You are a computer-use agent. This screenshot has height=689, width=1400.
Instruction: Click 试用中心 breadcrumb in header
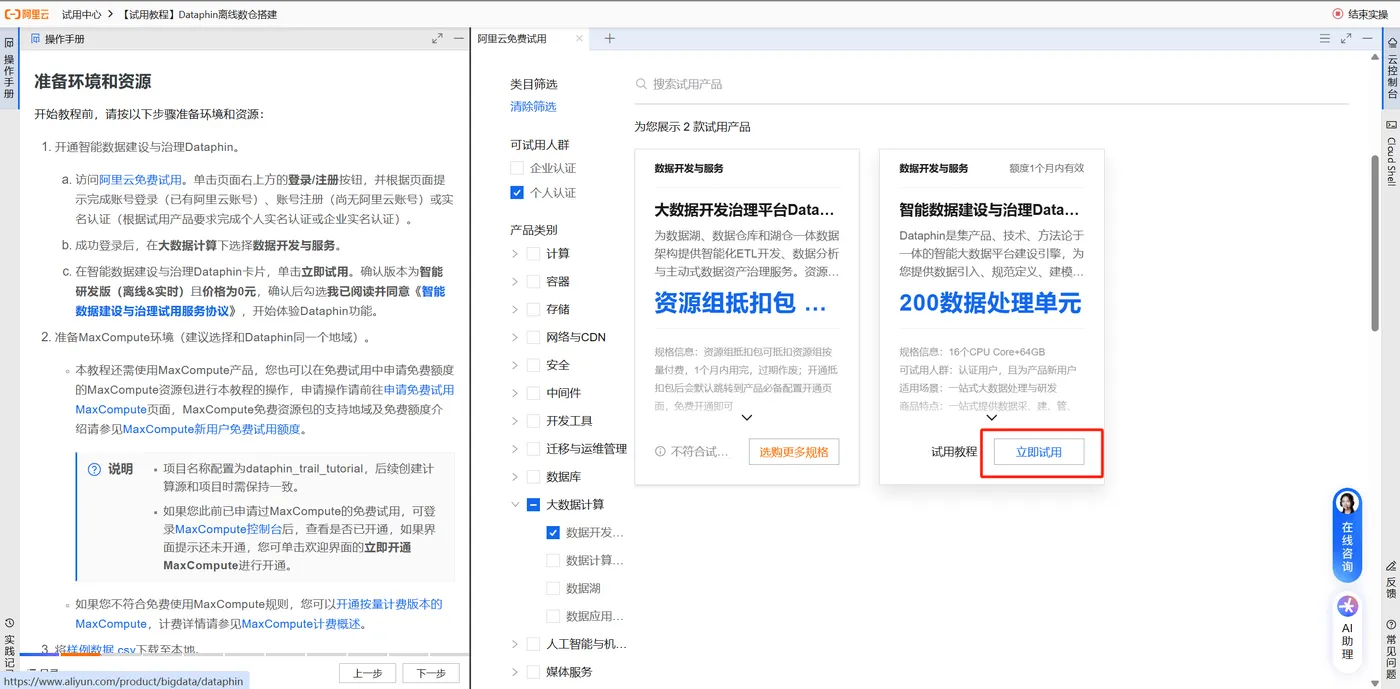82,14
